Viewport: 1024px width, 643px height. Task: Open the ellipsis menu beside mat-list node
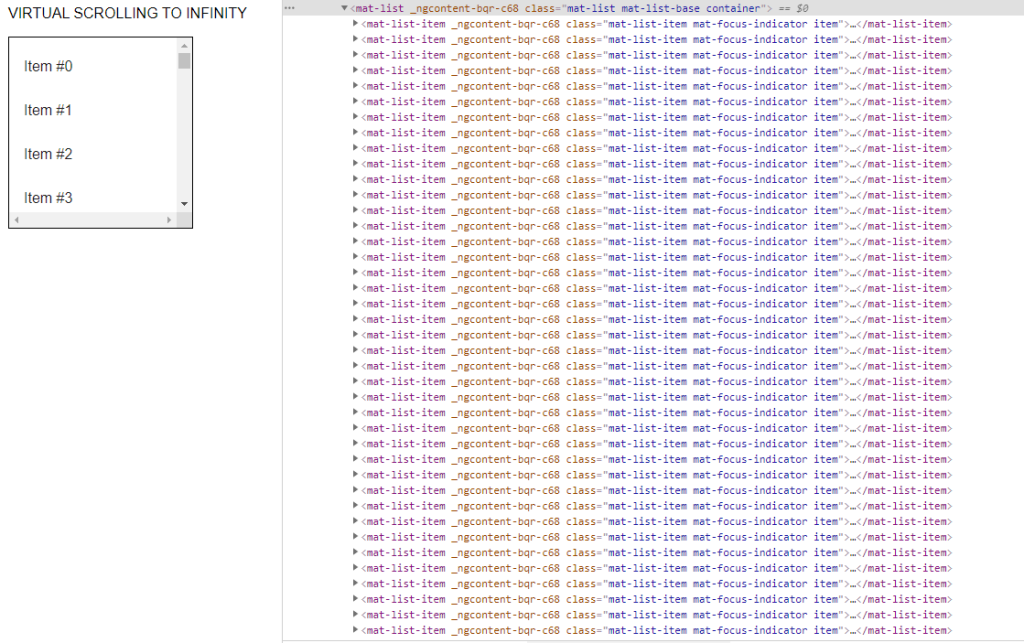pos(289,8)
